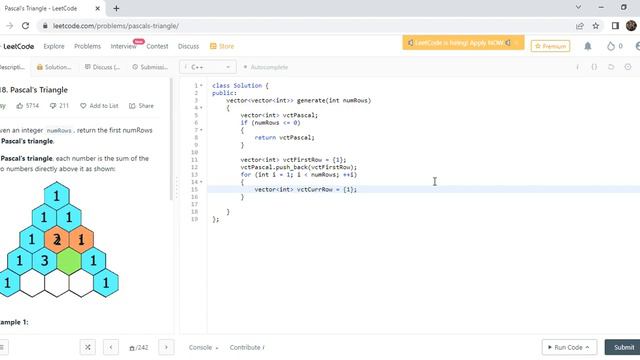Open Contest in the navigation bar
This screenshot has height=360, width=640.
pos(157,46)
